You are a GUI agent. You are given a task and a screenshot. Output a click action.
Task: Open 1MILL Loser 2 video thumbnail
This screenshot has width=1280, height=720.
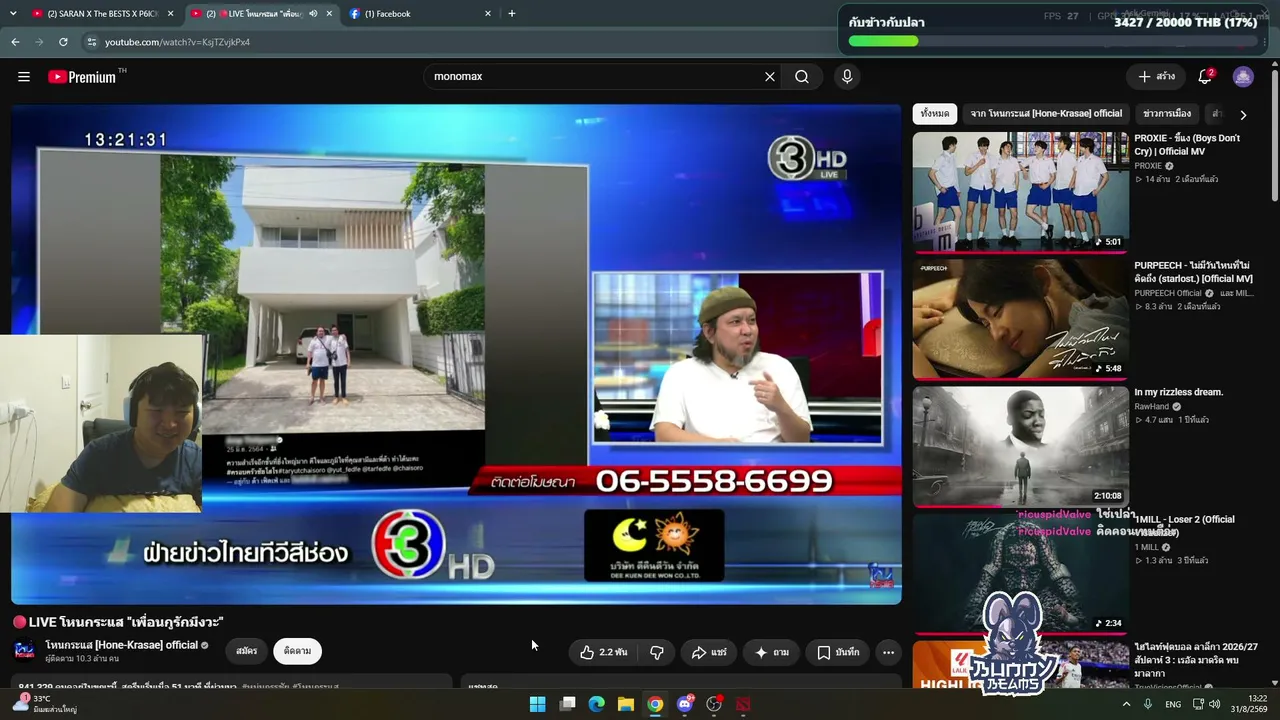tap(1020, 573)
